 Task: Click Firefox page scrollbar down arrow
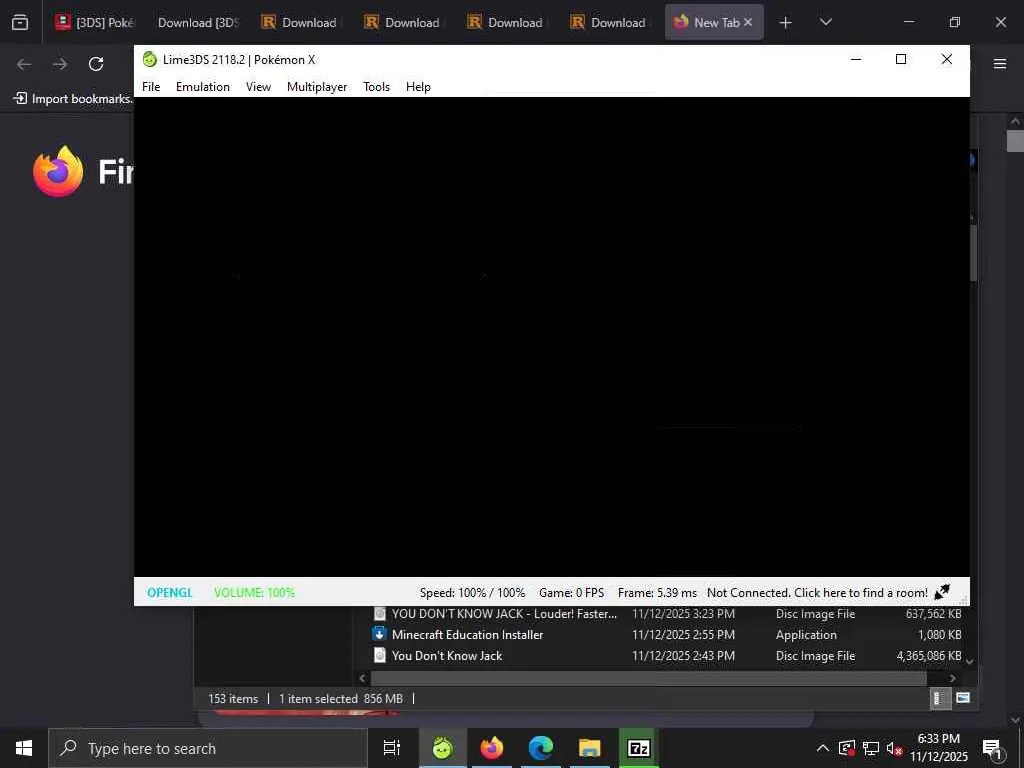pos(1015,720)
